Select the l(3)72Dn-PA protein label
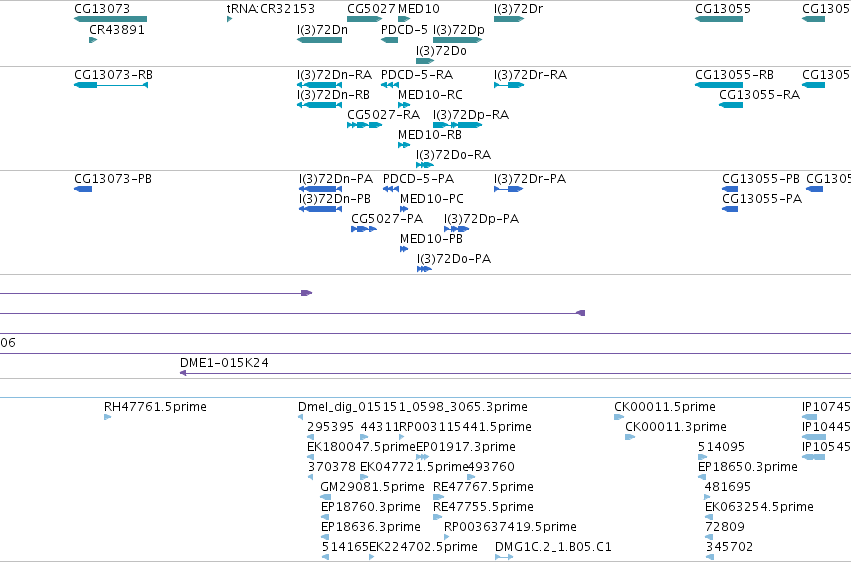 336,178
